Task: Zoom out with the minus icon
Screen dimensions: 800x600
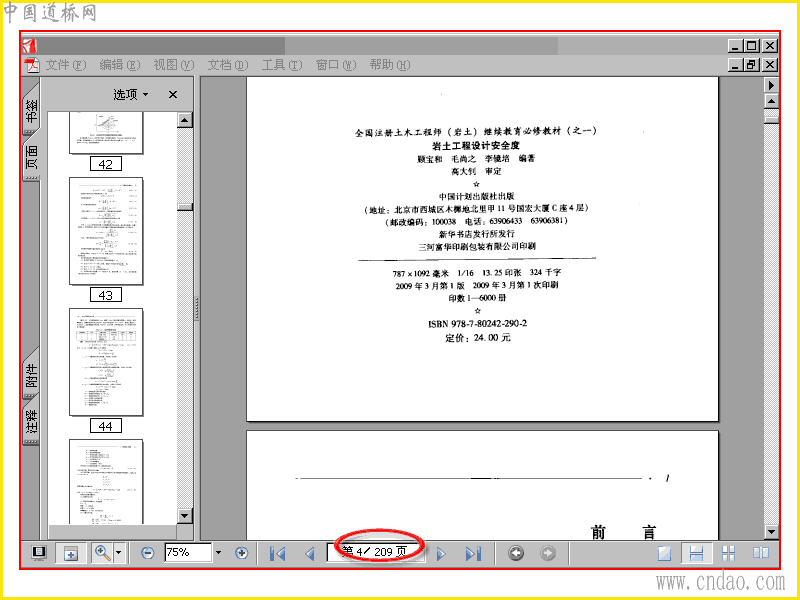Action: point(147,553)
